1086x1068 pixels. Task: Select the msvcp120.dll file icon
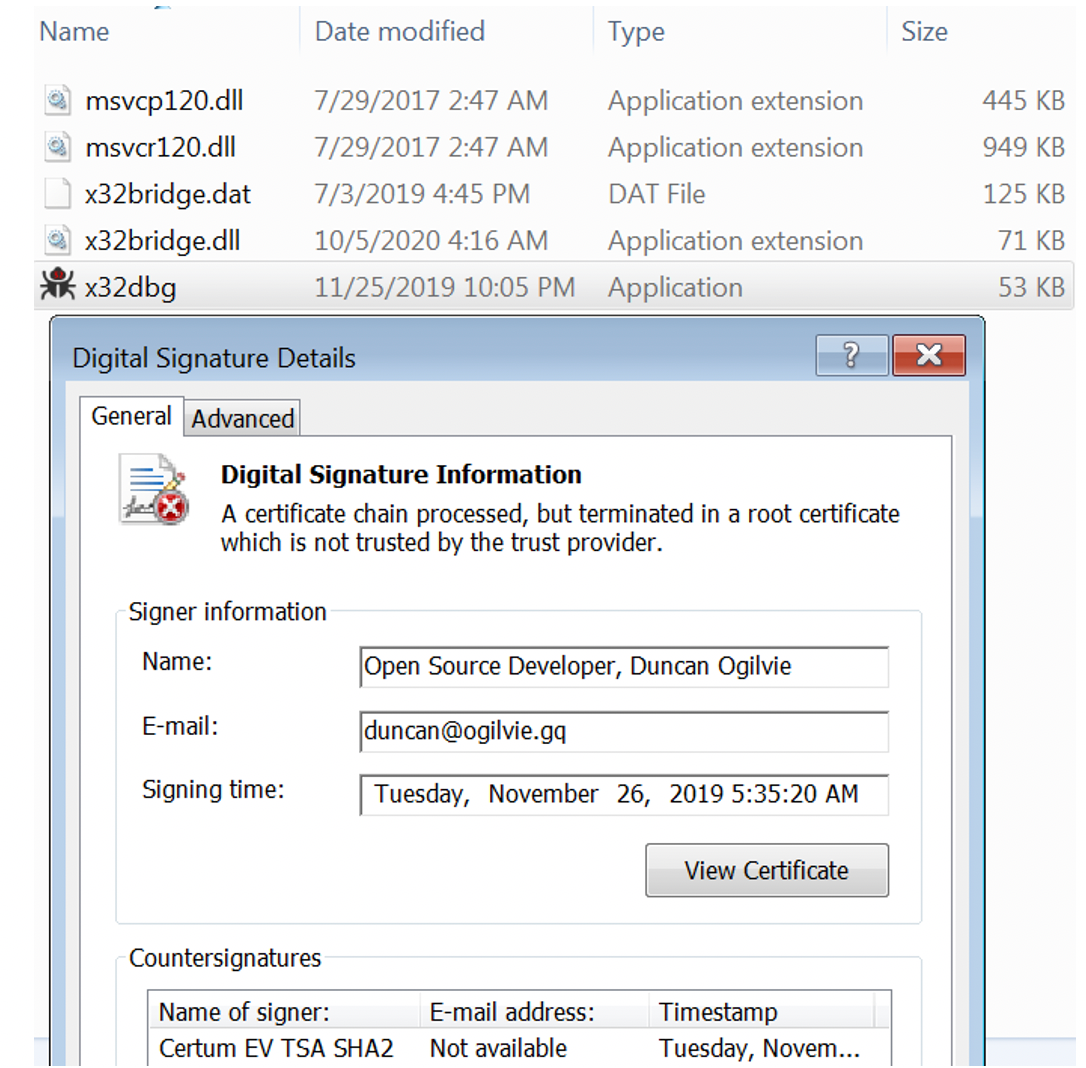57,100
